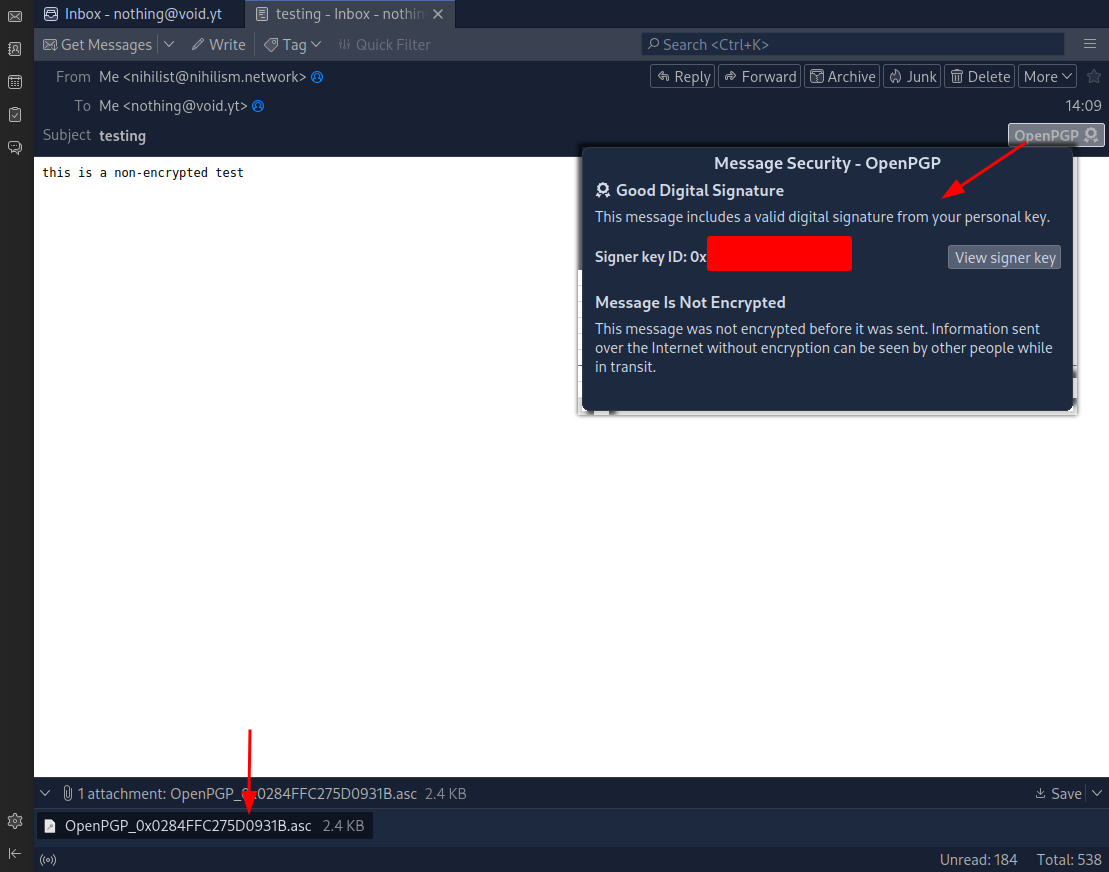The width and height of the screenshot is (1109, 872).
Task: Focus the Search field
Action: [852, 45]
